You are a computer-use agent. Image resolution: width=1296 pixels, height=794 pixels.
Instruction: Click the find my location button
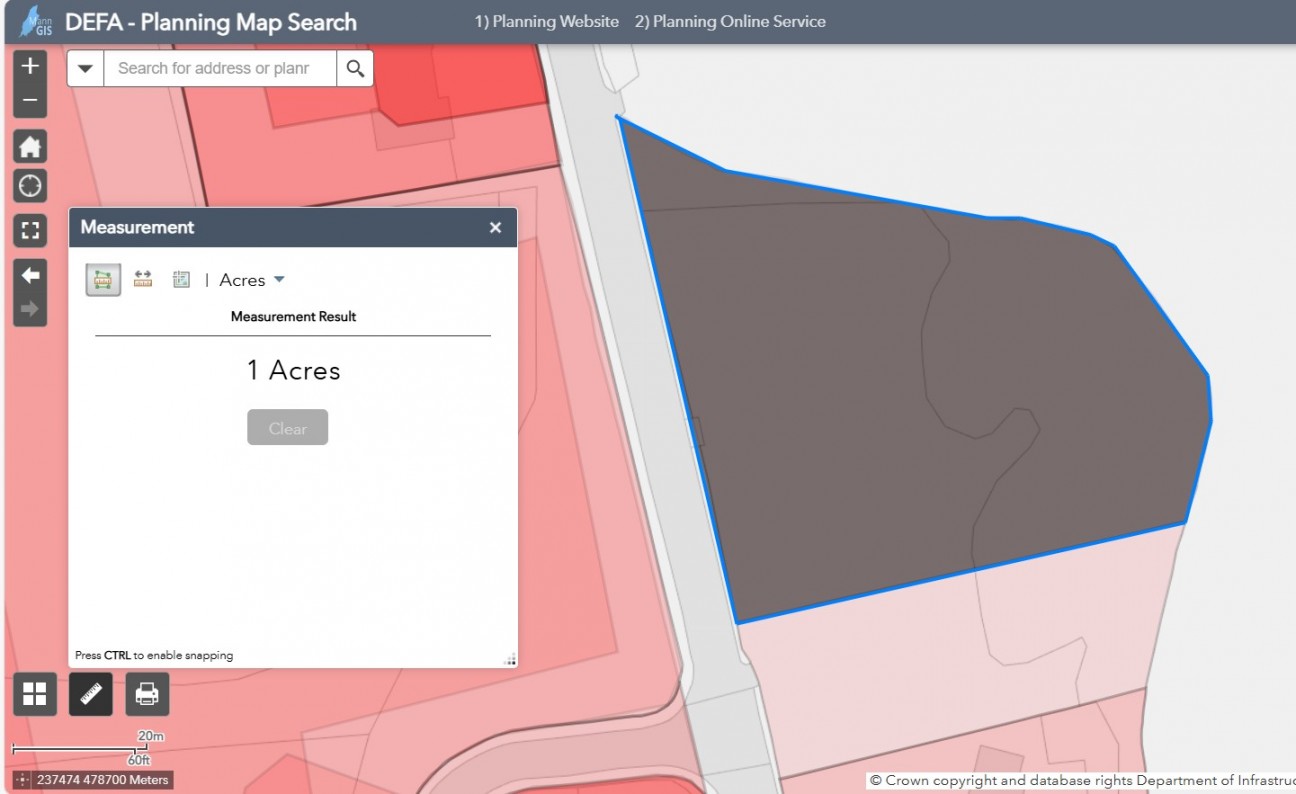[x=30, y=186]
